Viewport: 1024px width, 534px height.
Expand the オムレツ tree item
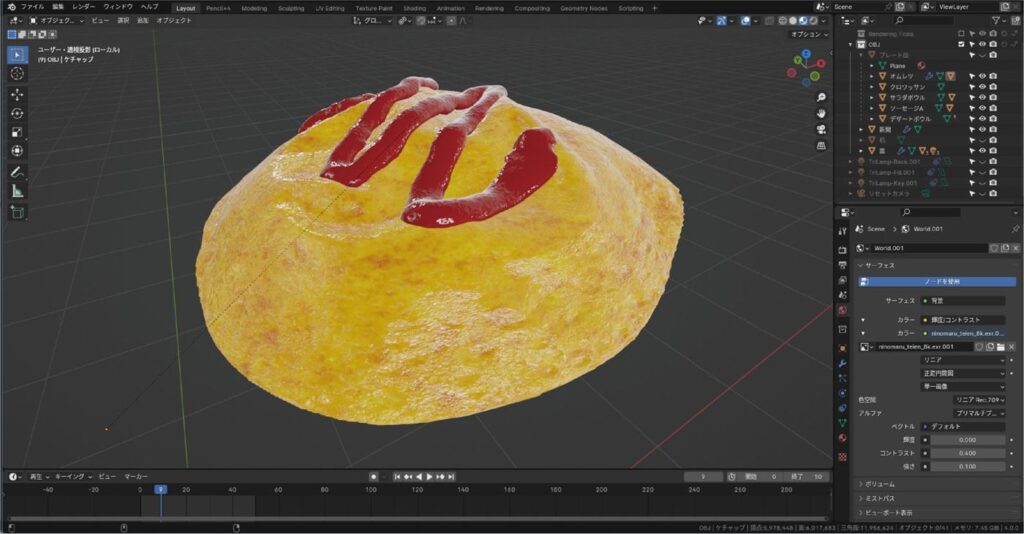[872, 76]
